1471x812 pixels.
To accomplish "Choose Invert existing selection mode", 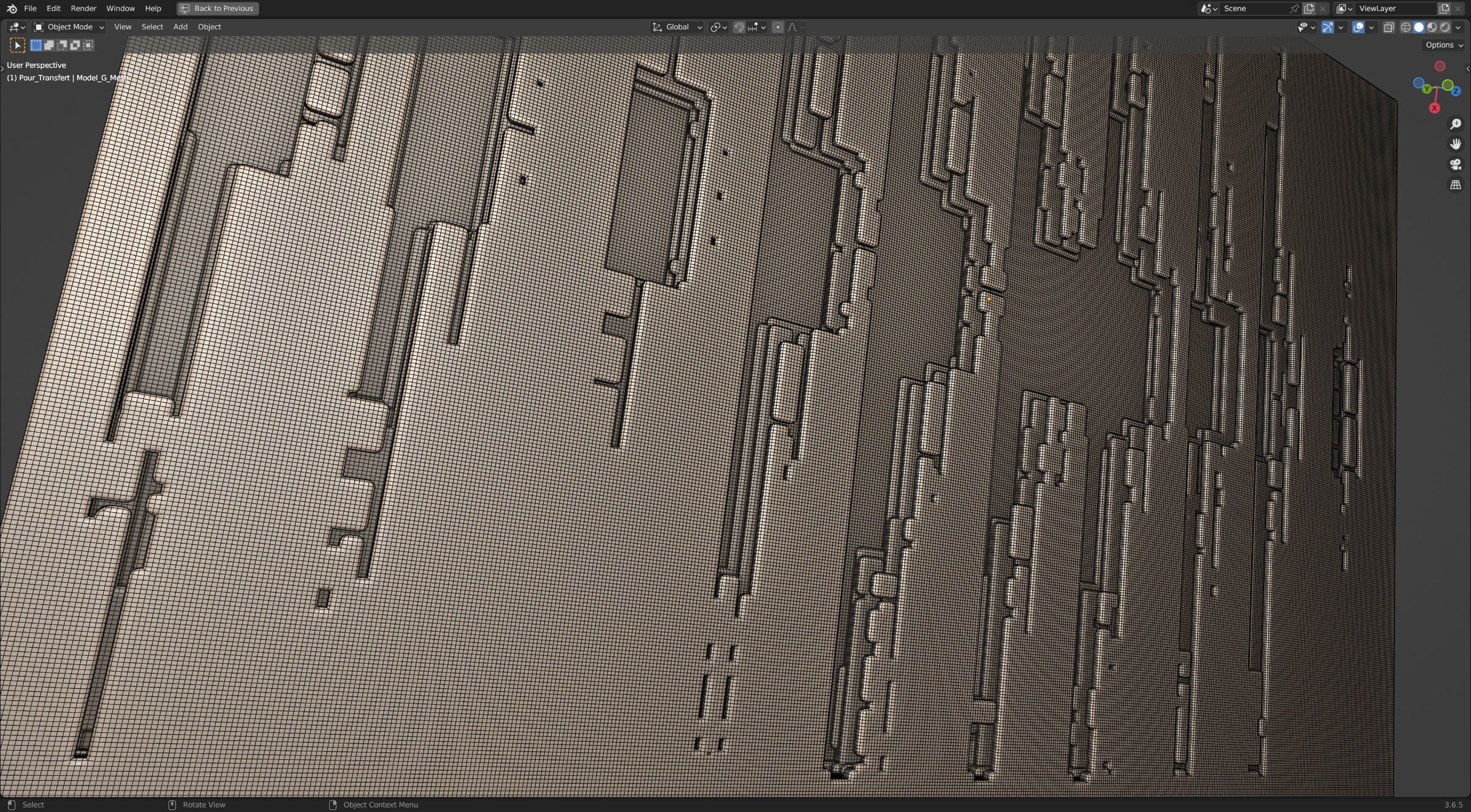I will [x=75, y=45].
